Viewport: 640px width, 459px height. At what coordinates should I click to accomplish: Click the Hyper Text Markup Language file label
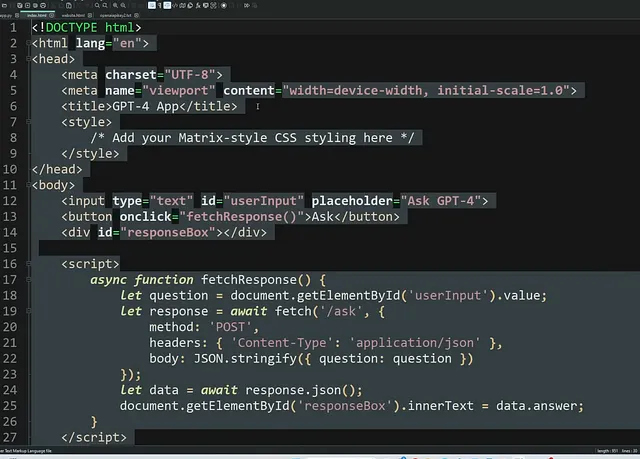(x=26, y=451)
